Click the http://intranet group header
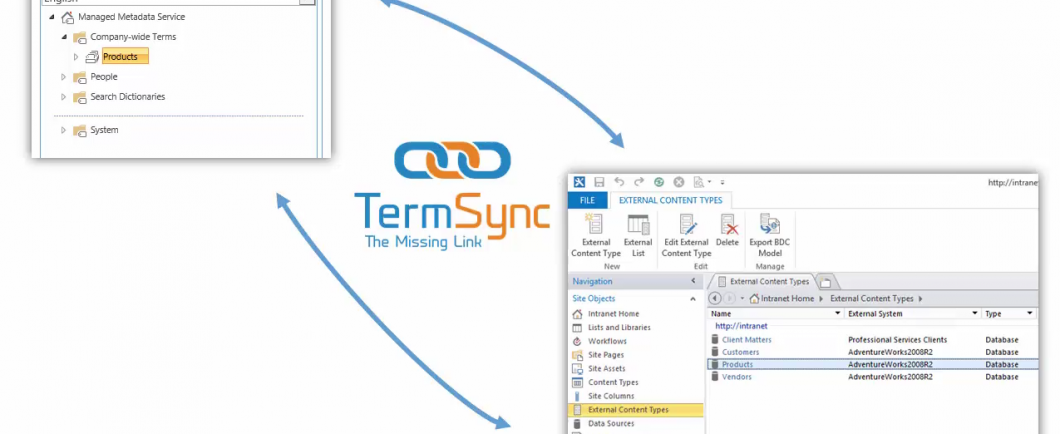1060x434 pixels. [741, 326]
